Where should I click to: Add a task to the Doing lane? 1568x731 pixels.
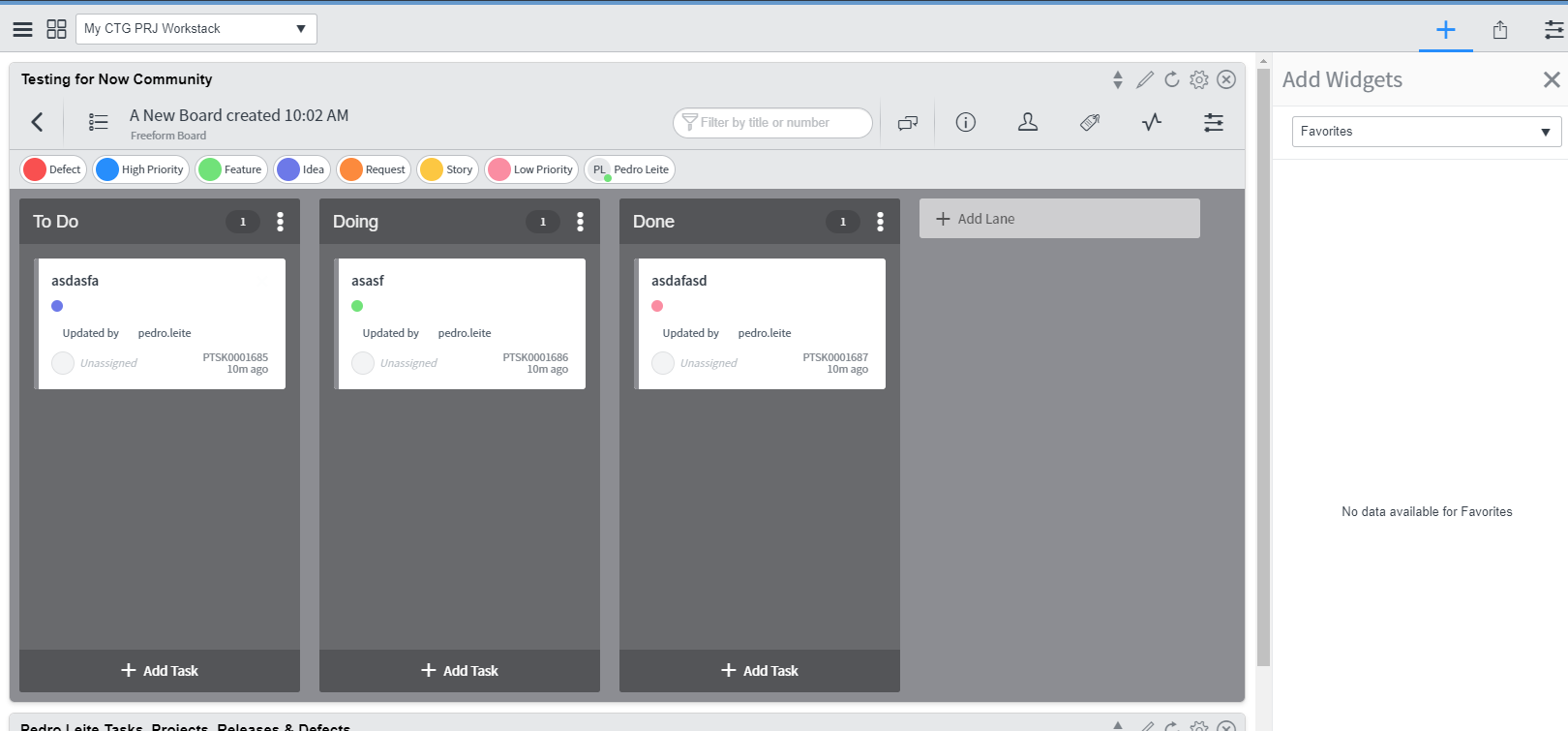(x=460, y=671)
